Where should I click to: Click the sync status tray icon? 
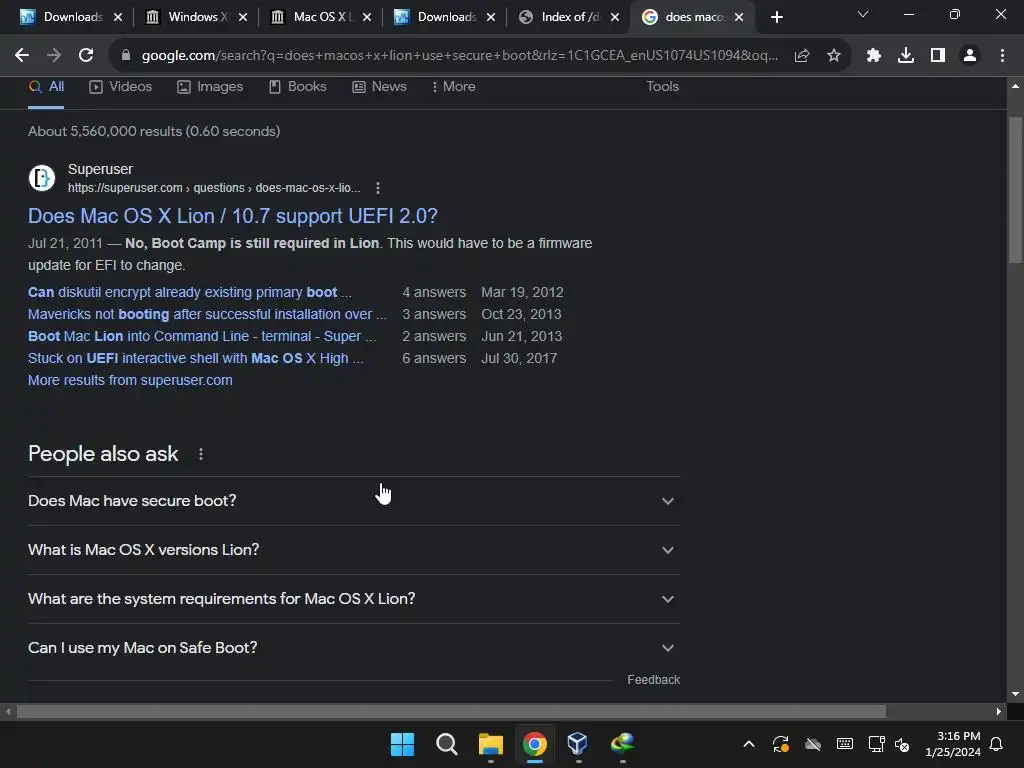tap(781, 744)
